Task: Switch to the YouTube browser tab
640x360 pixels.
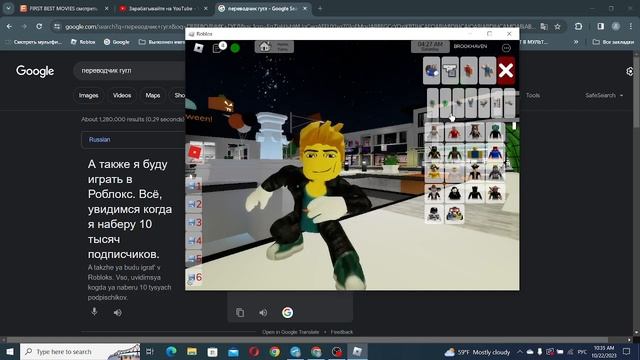Action: point(163,9)
